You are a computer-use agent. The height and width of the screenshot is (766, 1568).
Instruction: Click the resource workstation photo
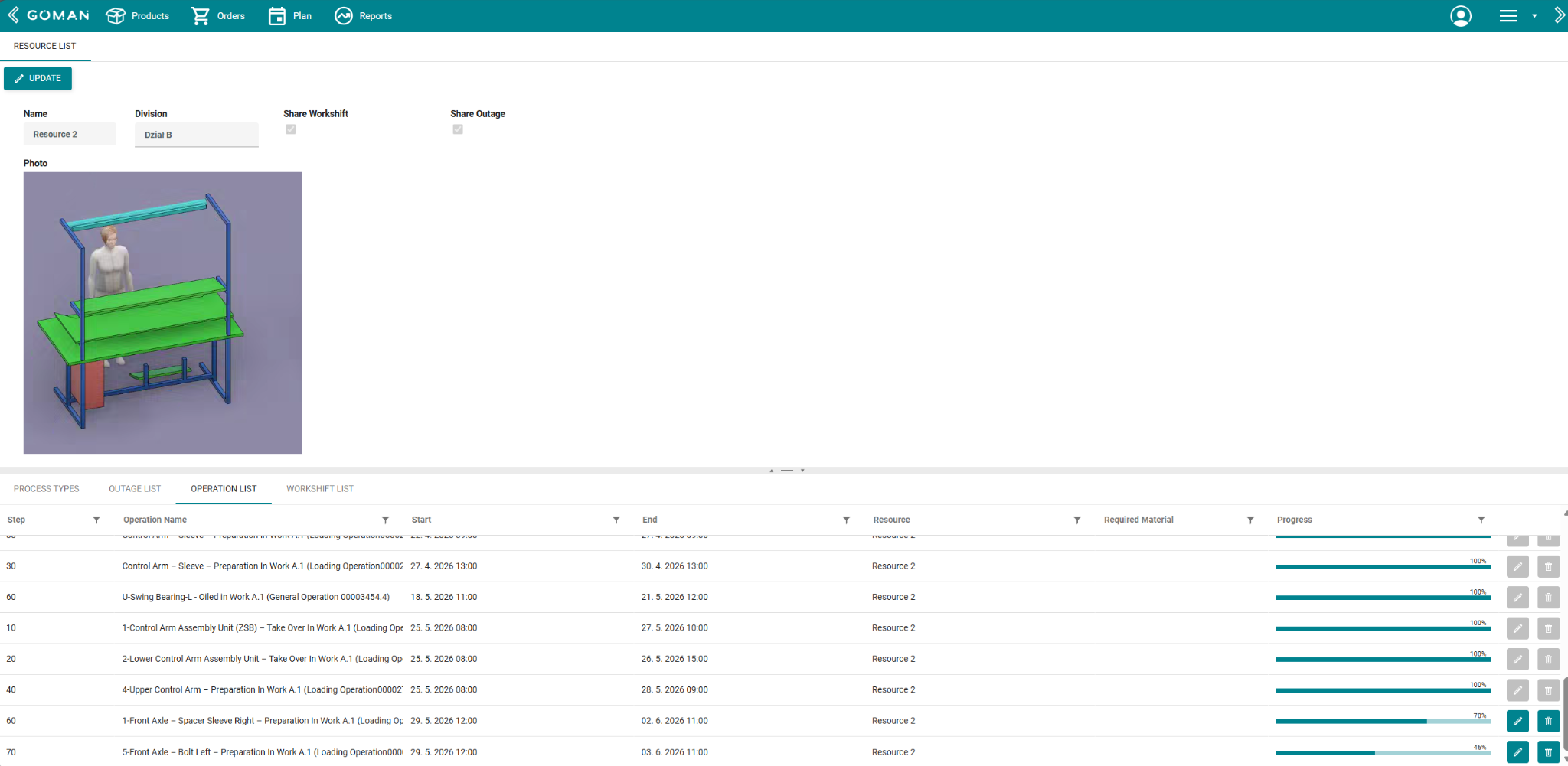click(x=162, y=313)
